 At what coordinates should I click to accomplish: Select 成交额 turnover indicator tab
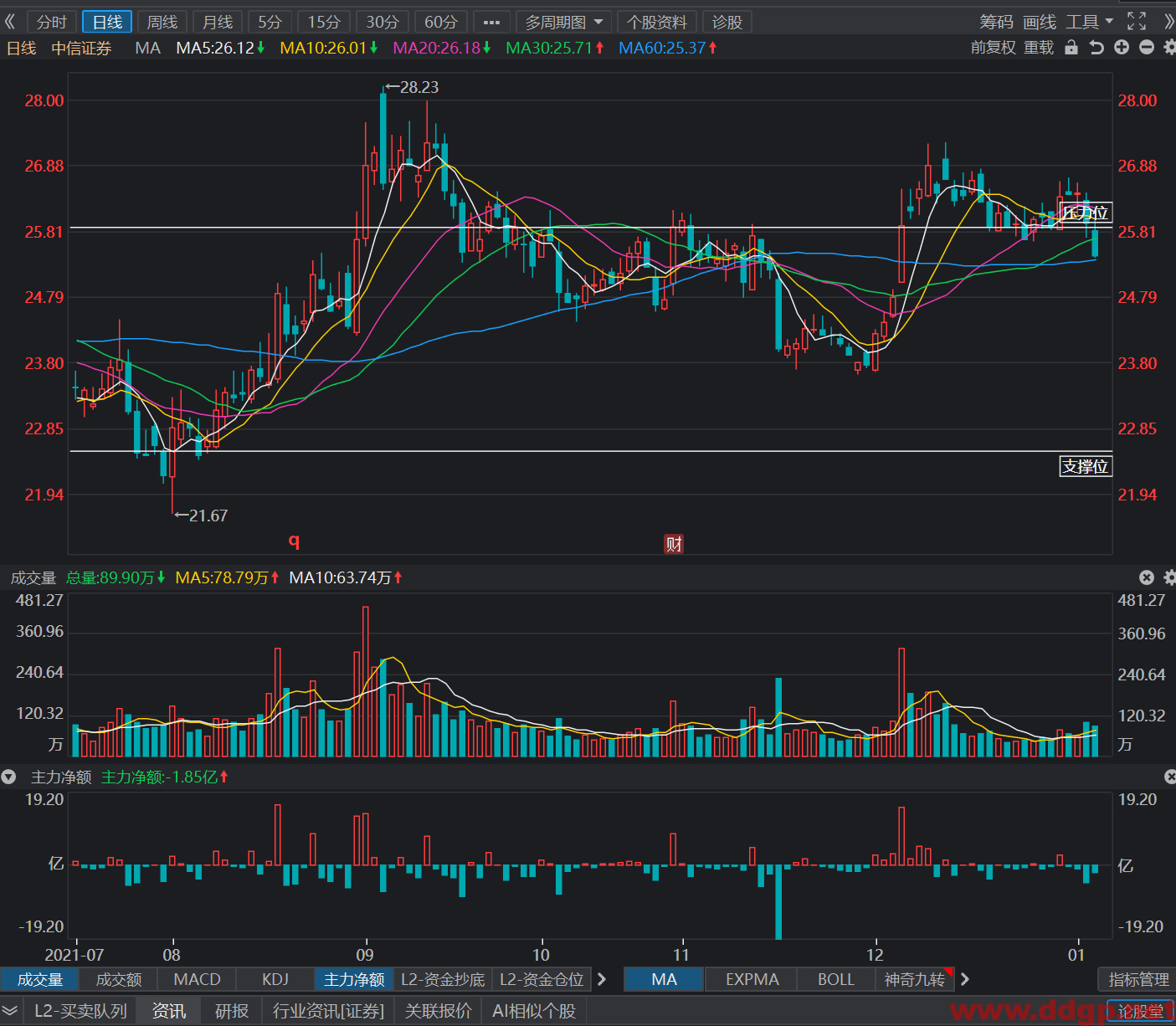[119, 979]
